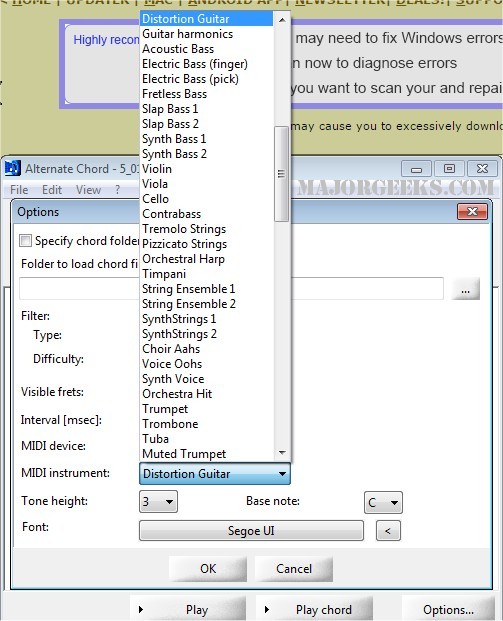Choose Pizzicato Strings
The image size is (503, 621).
point(207,244)
